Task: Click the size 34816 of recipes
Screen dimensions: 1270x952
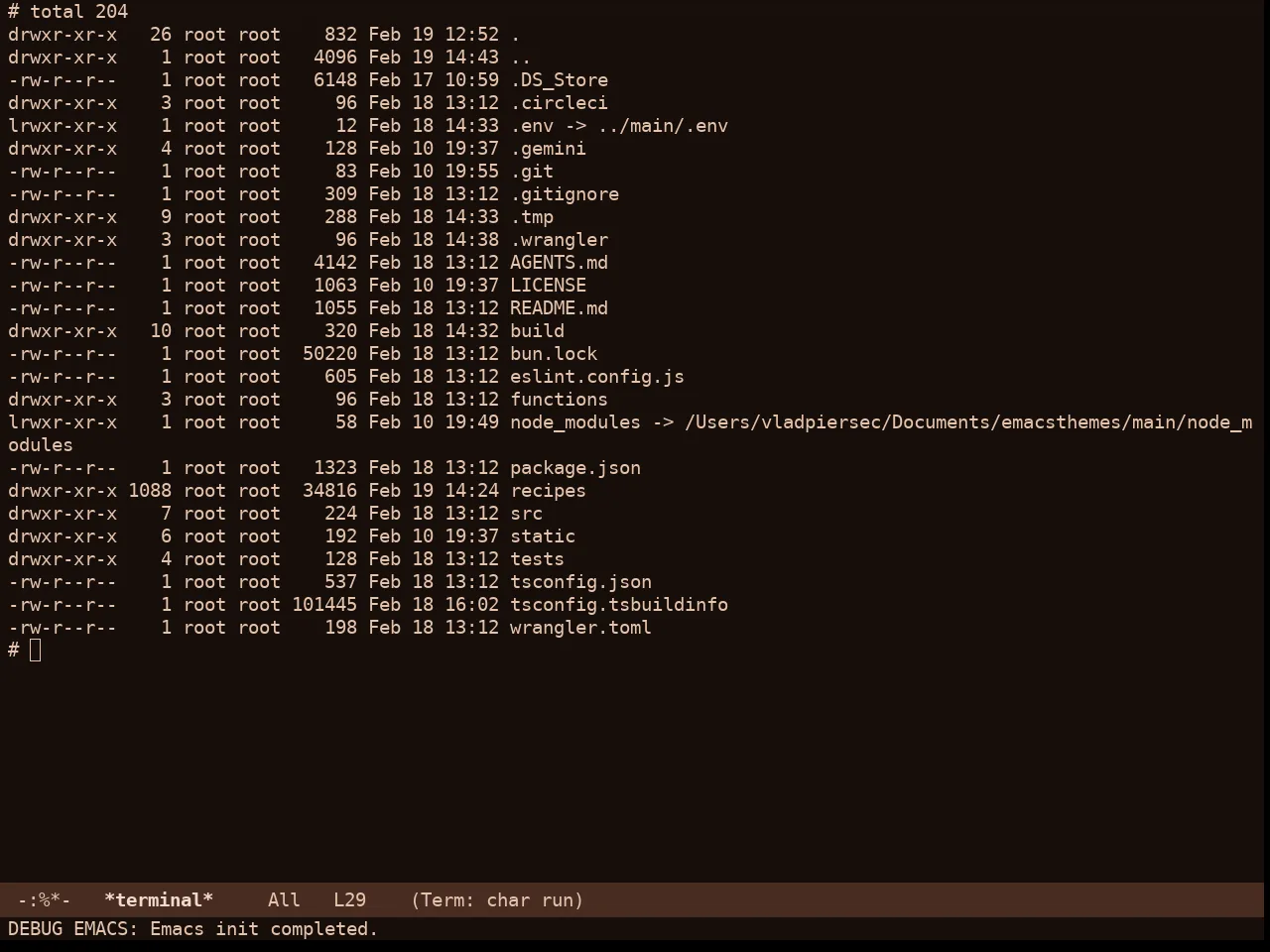Action: (x=329, y=491)
